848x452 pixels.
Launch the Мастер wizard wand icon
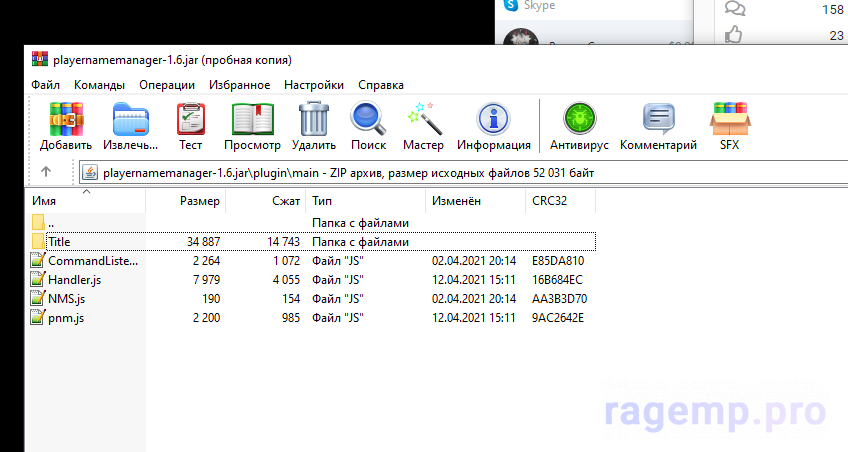423,118
